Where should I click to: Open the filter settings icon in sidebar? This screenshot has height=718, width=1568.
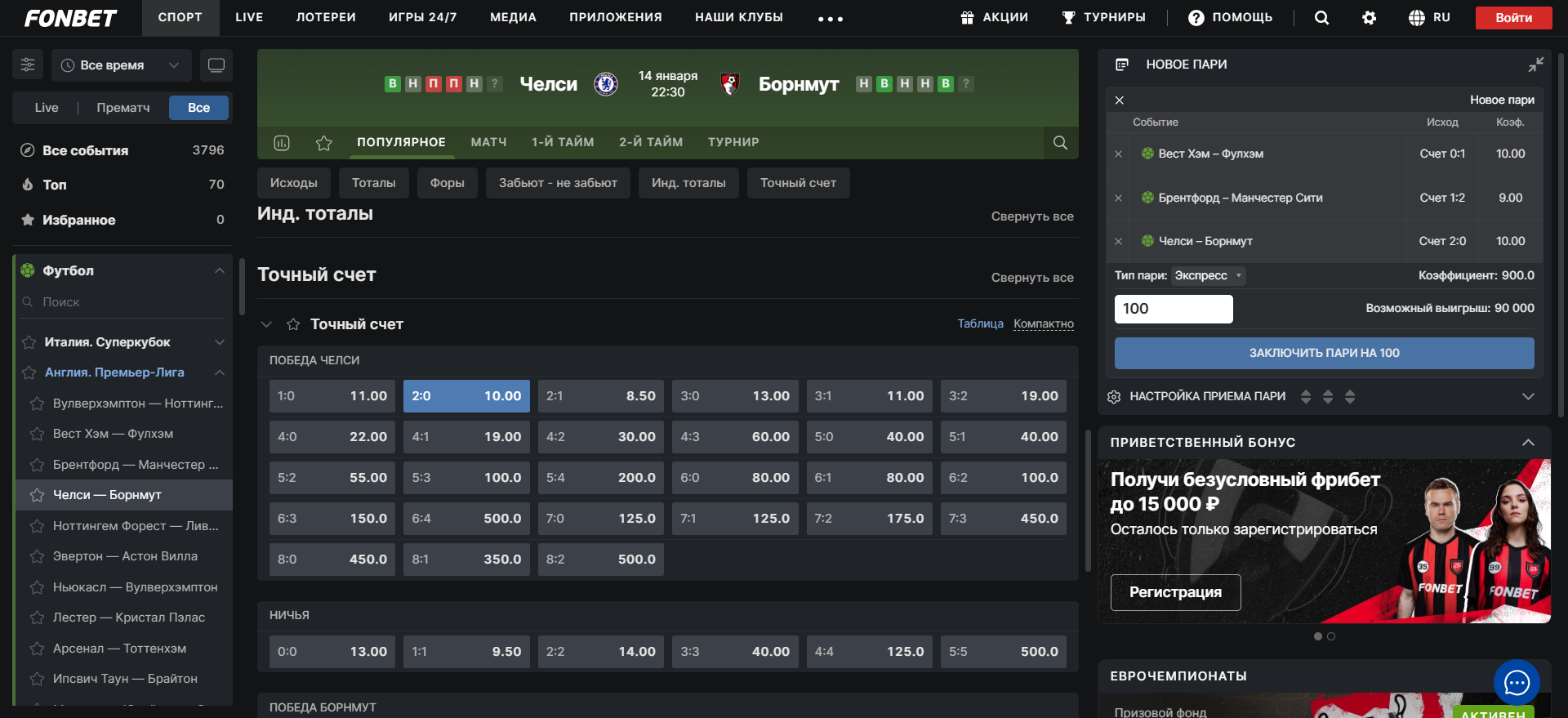click(28, 65)
